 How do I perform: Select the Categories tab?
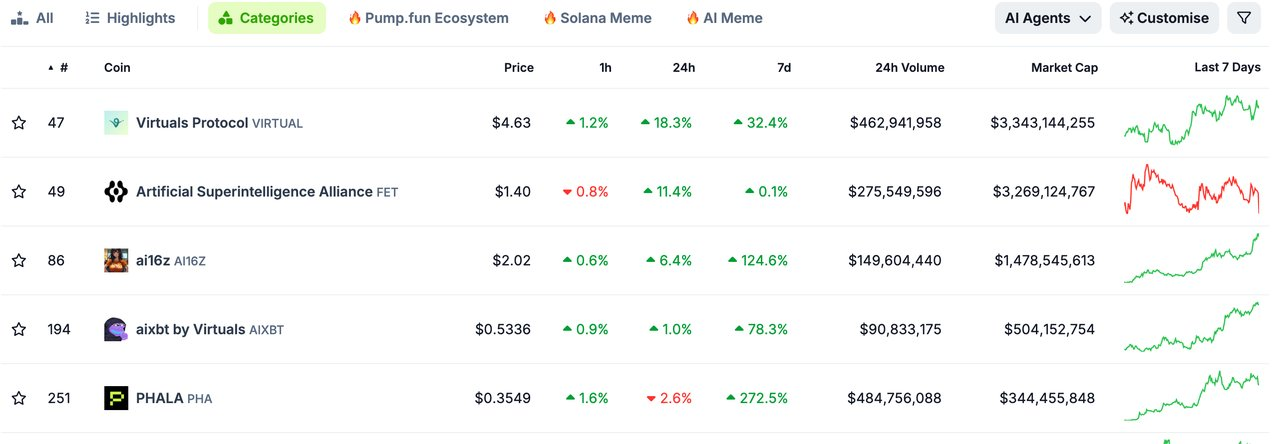pos(266,18)
